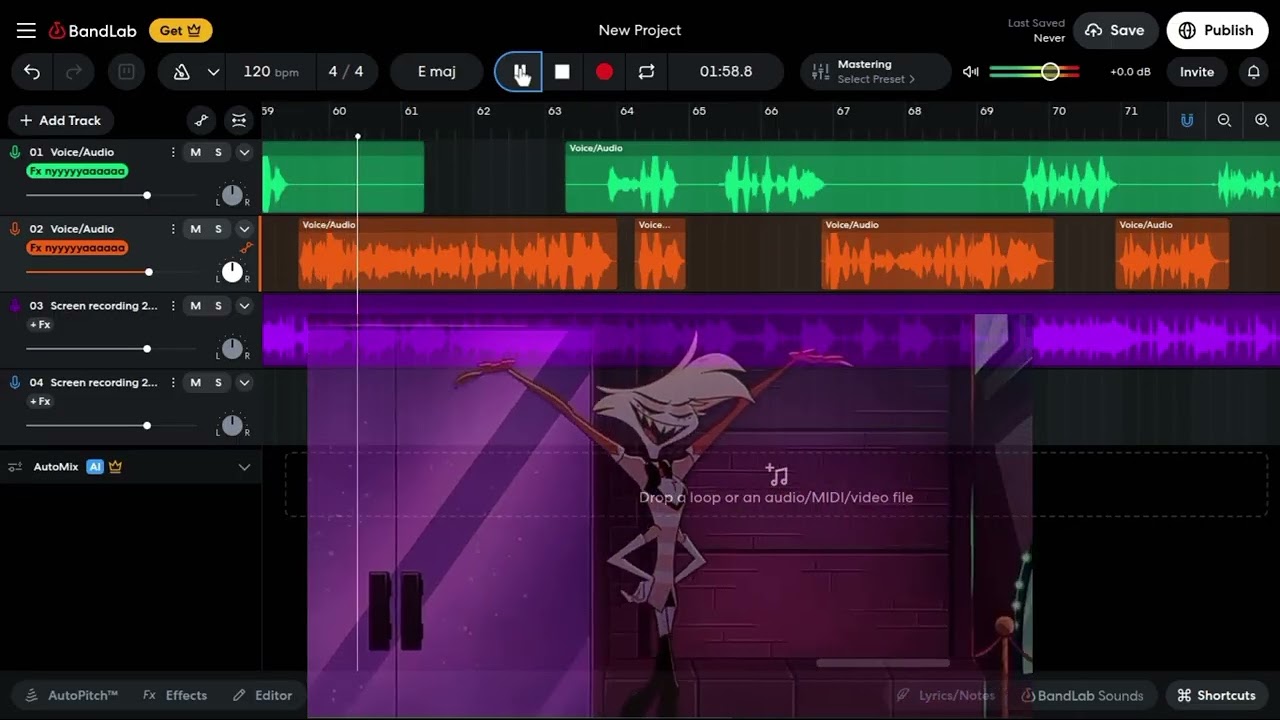Open the Editor tab
This screenshot has height=720, width=1280.
pyautogui.click(x=263, y=695)
